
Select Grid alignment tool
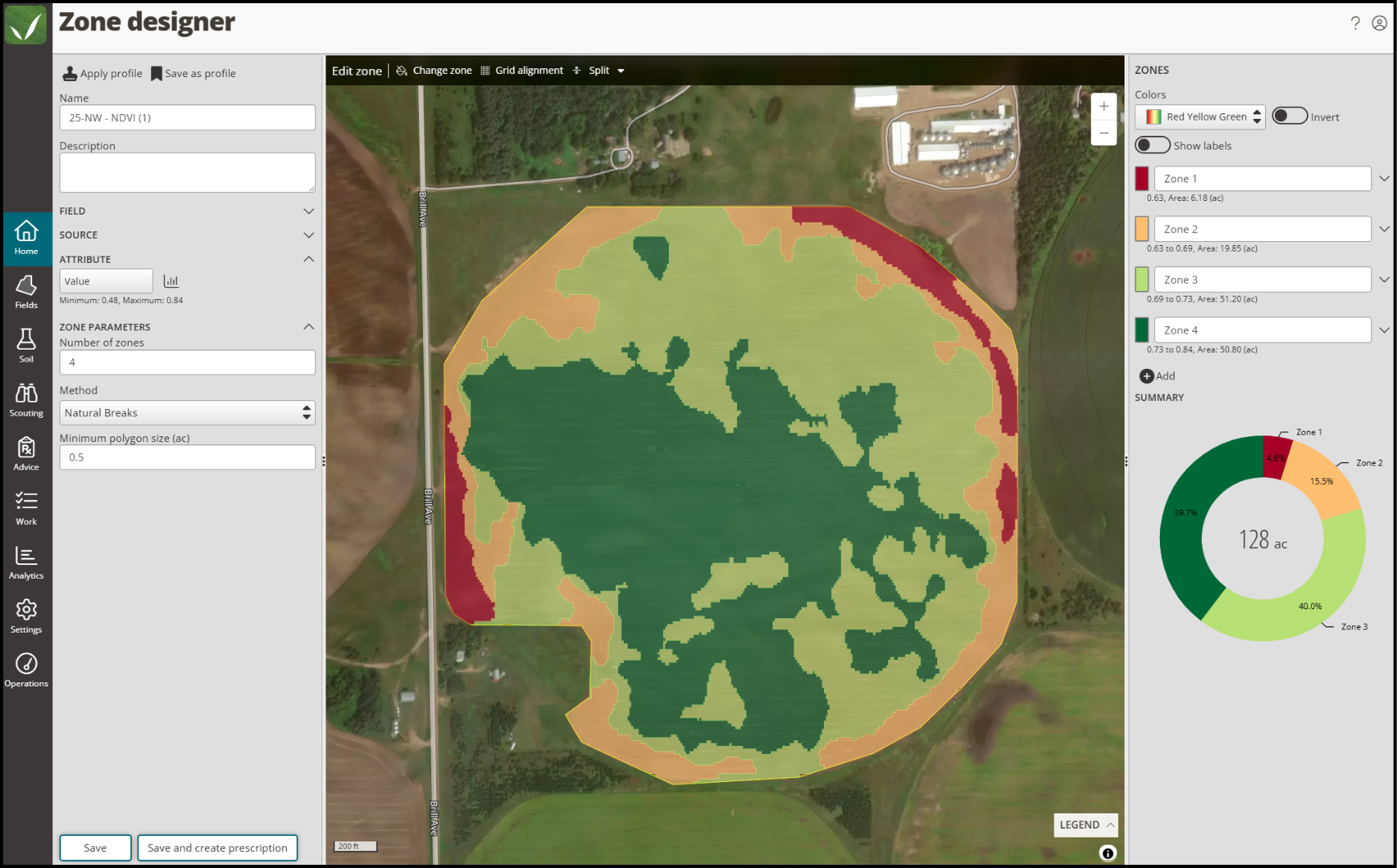[522, 71]
